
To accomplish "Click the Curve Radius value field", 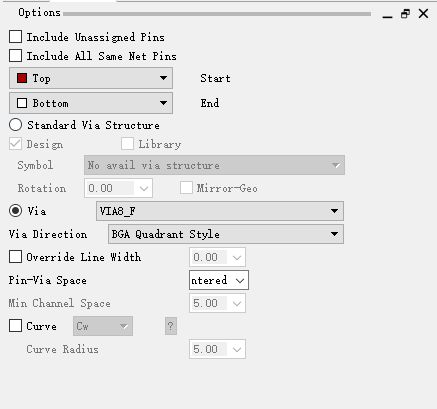I will click(x=217, y=349).
